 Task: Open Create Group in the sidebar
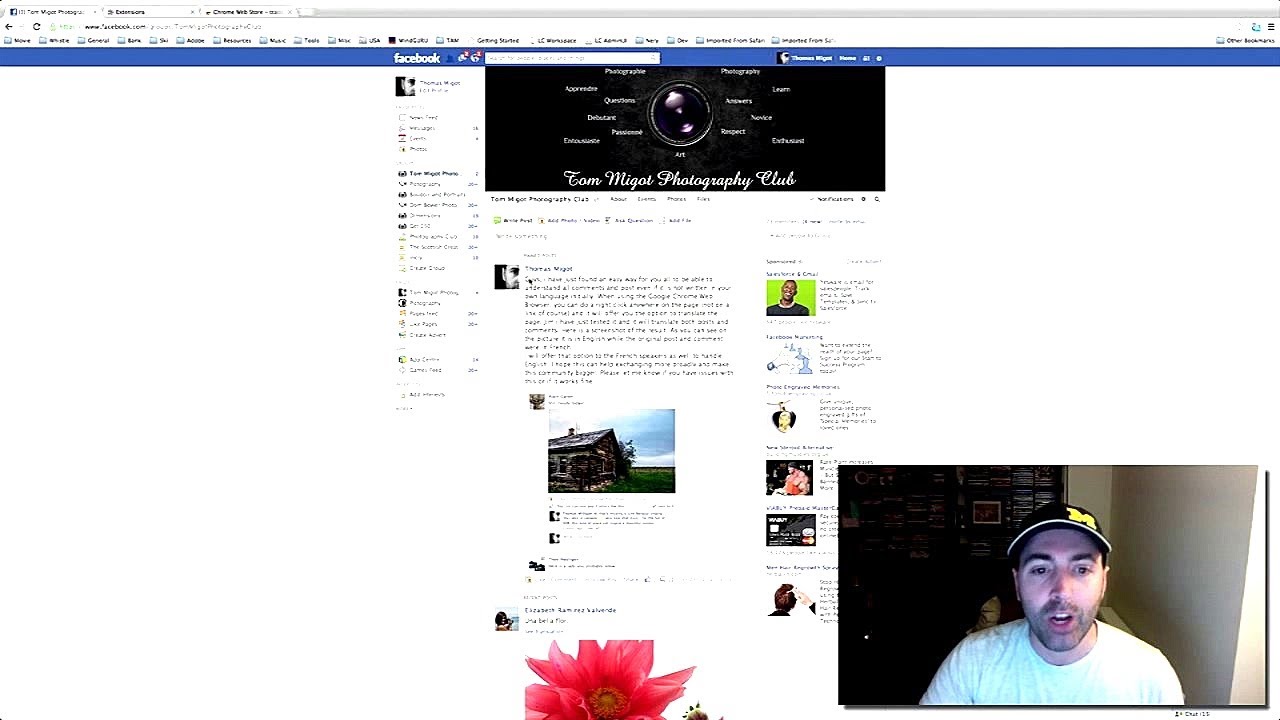(x=427, y=268)
